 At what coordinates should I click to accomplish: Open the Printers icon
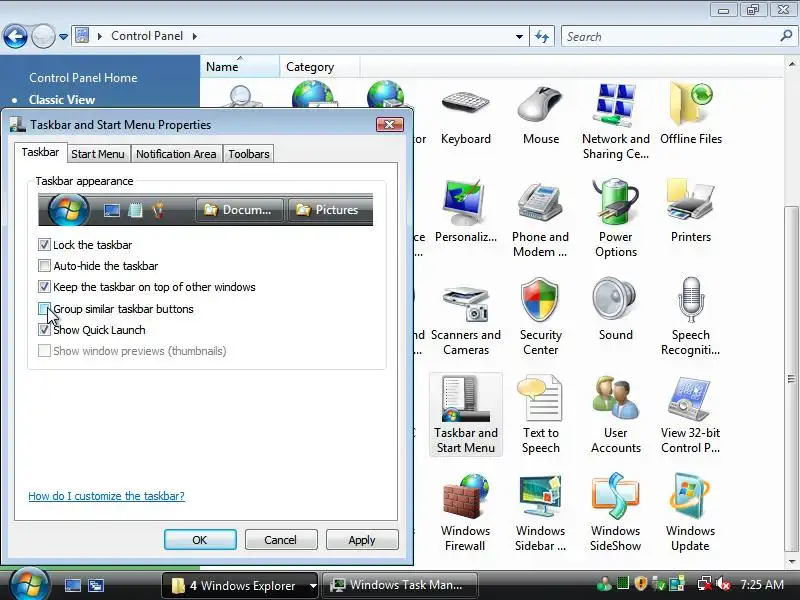pos(690,211)
